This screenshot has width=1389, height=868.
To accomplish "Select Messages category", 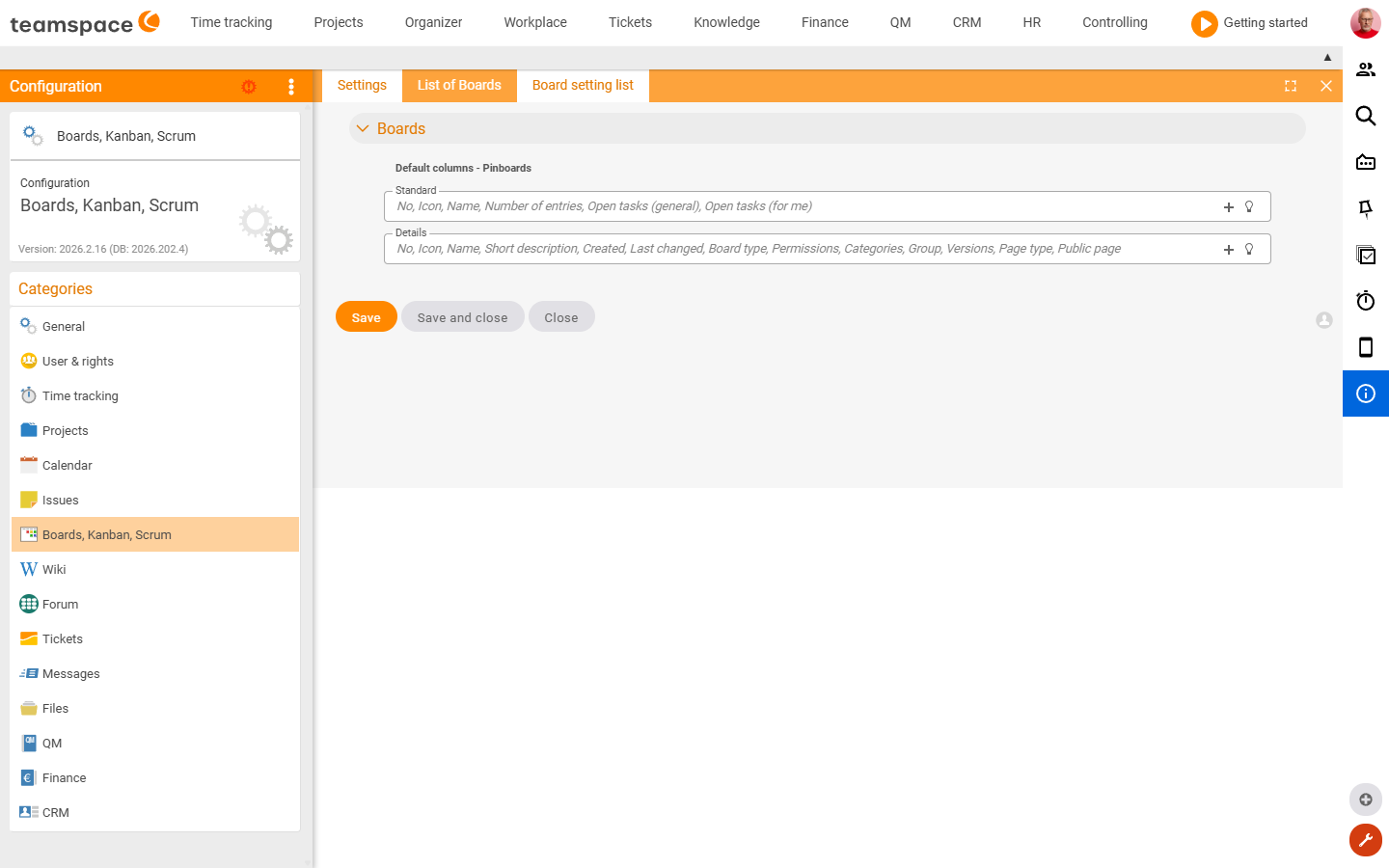I will [154, 673].
